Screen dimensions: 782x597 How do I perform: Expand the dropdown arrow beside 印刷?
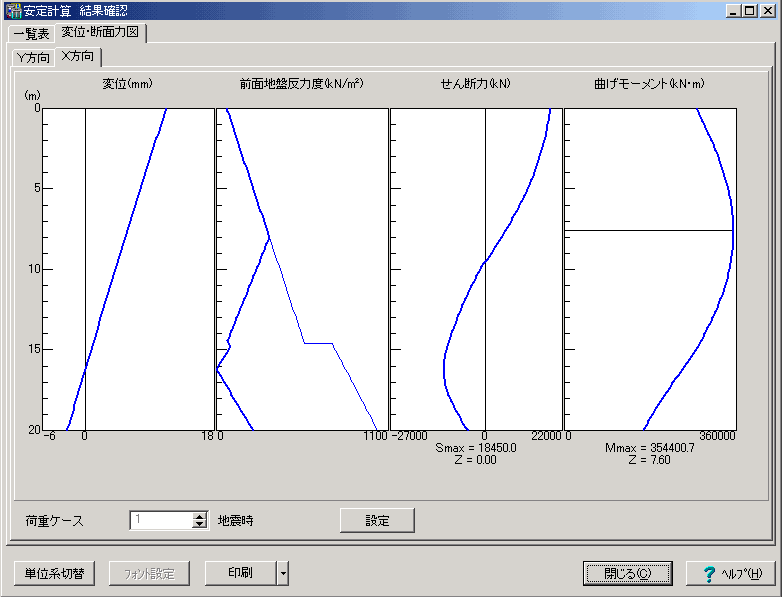(284, 573)
